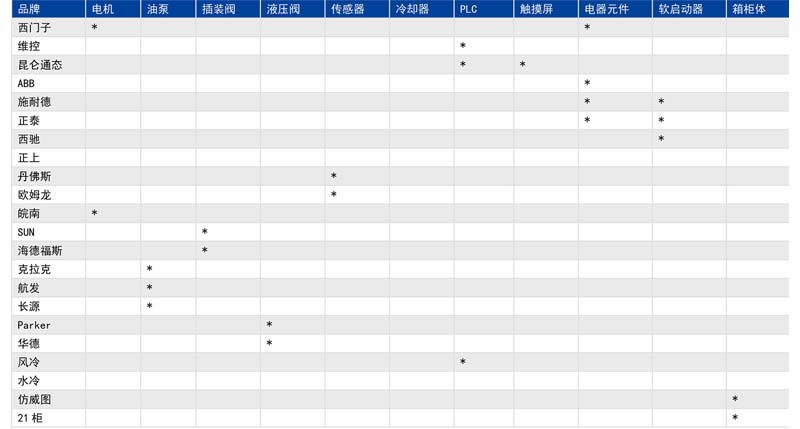Click the 丹佛斯 row label
The image size is (800, 429).
tap(34, 176)
